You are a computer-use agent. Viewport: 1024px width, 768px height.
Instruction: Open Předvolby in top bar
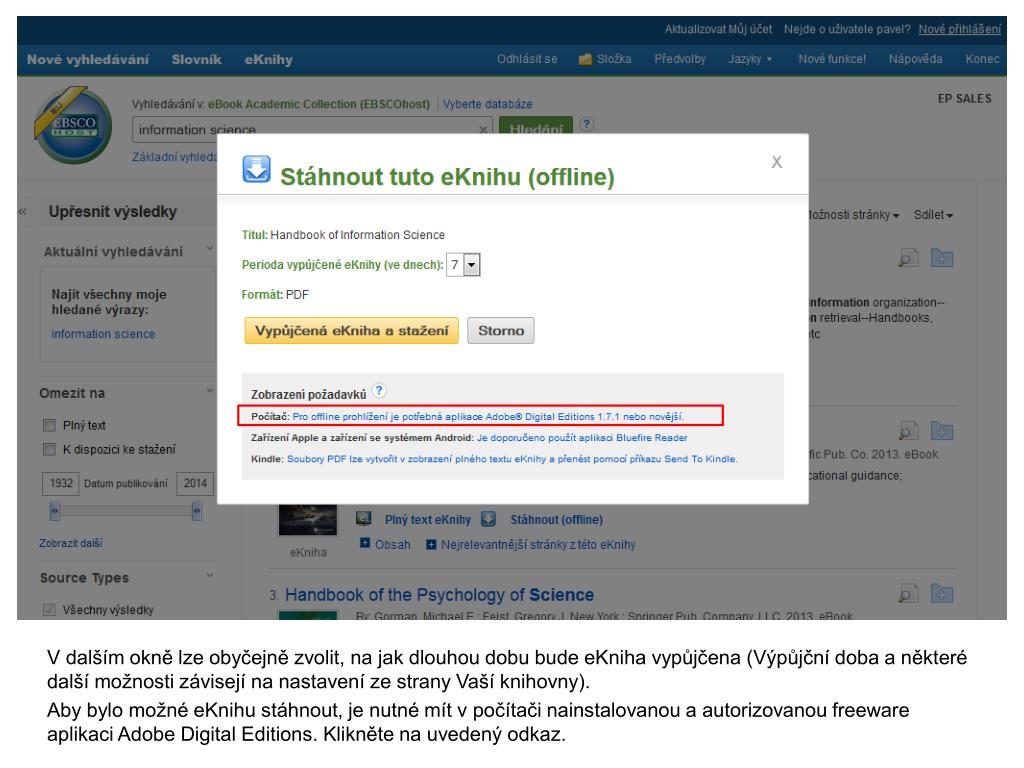[x=680, y=59]
